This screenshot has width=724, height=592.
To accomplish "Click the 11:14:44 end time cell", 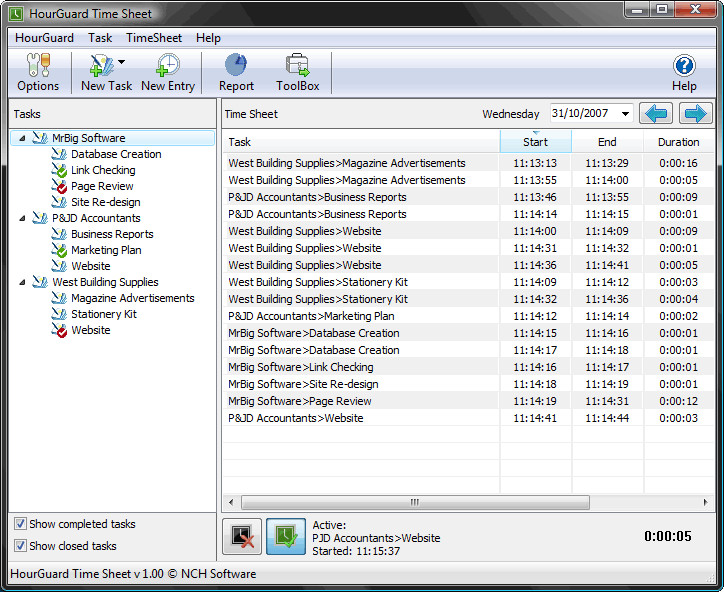I will 607,418.
